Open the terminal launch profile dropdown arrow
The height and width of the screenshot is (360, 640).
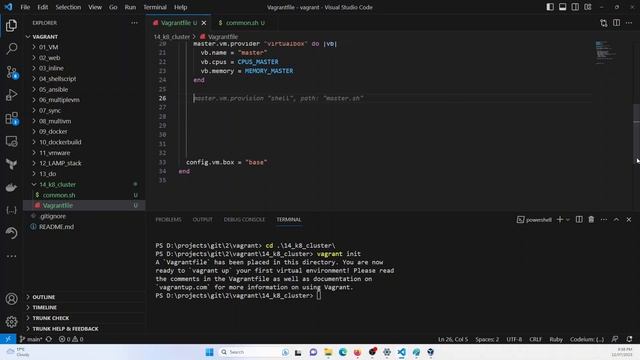[x=568, y=220]
